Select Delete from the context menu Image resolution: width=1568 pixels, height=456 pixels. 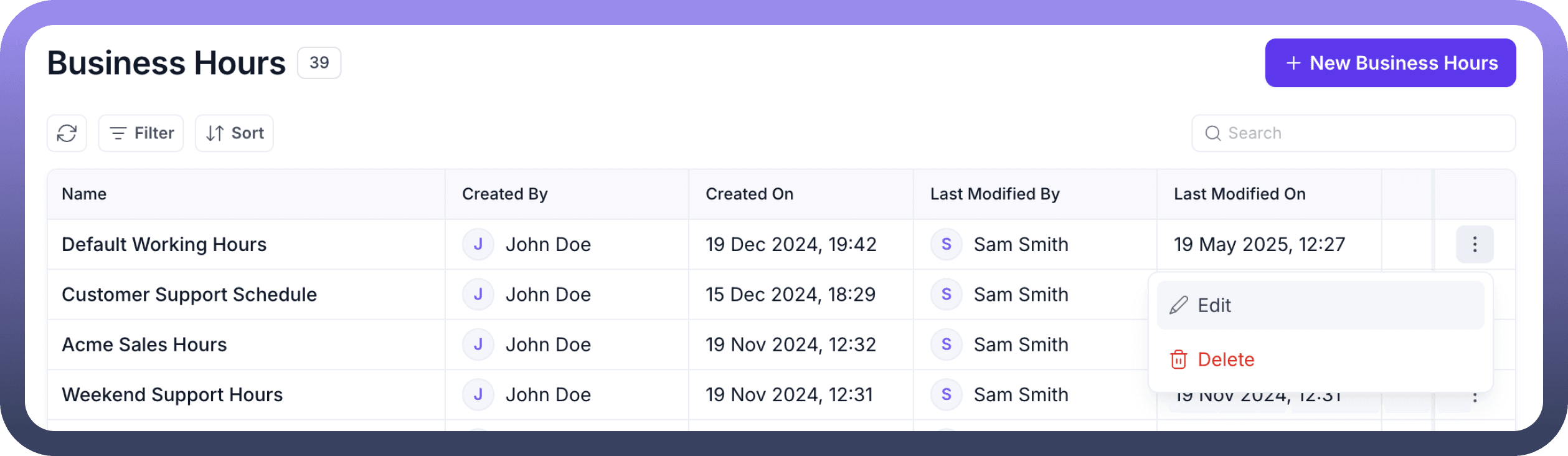point(1320,359)
